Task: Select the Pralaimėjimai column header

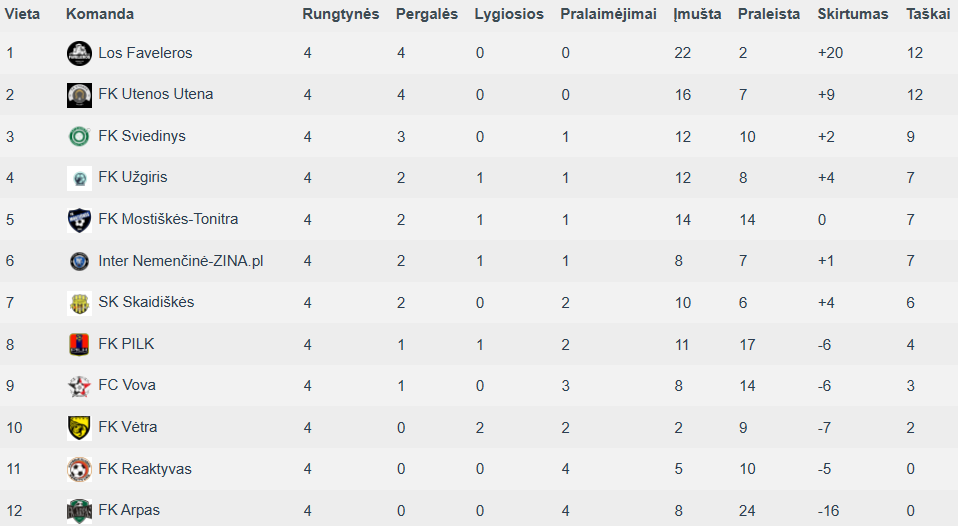Action: coord(609,14)
